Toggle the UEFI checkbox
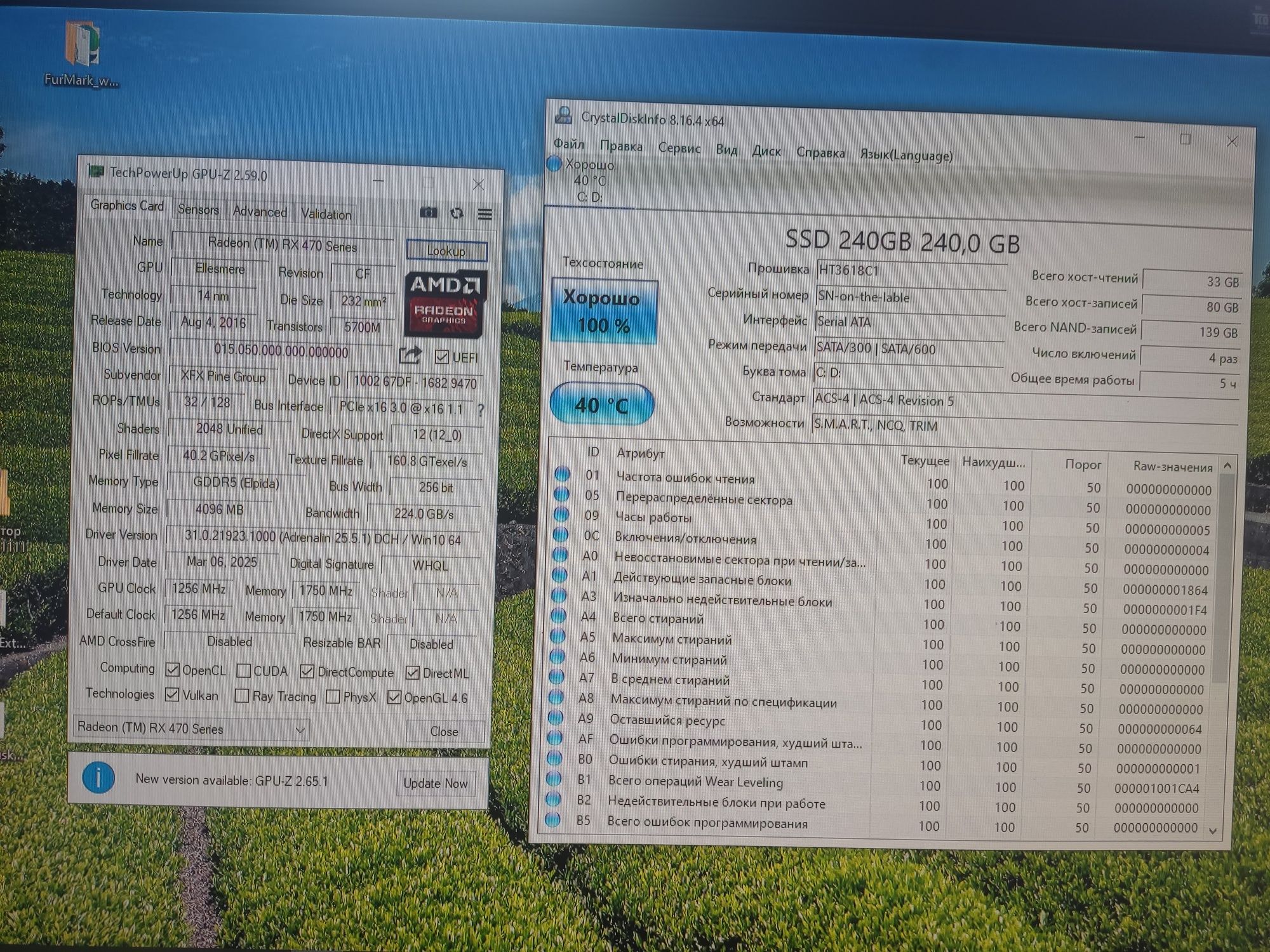The height and width of the screenshot is (952, 1270). pyautogui.click(x=442, y=357)
